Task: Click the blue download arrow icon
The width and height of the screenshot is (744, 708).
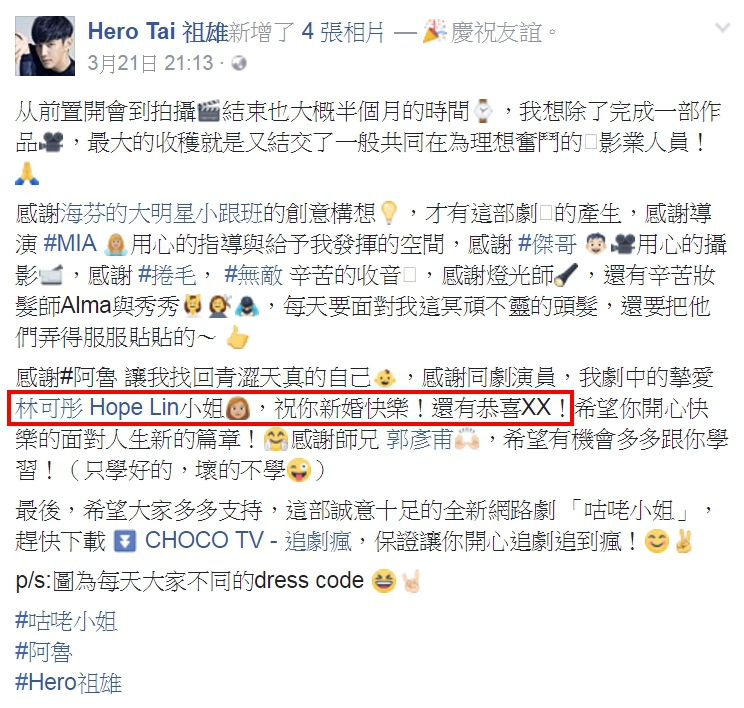Action: point(125,541)
